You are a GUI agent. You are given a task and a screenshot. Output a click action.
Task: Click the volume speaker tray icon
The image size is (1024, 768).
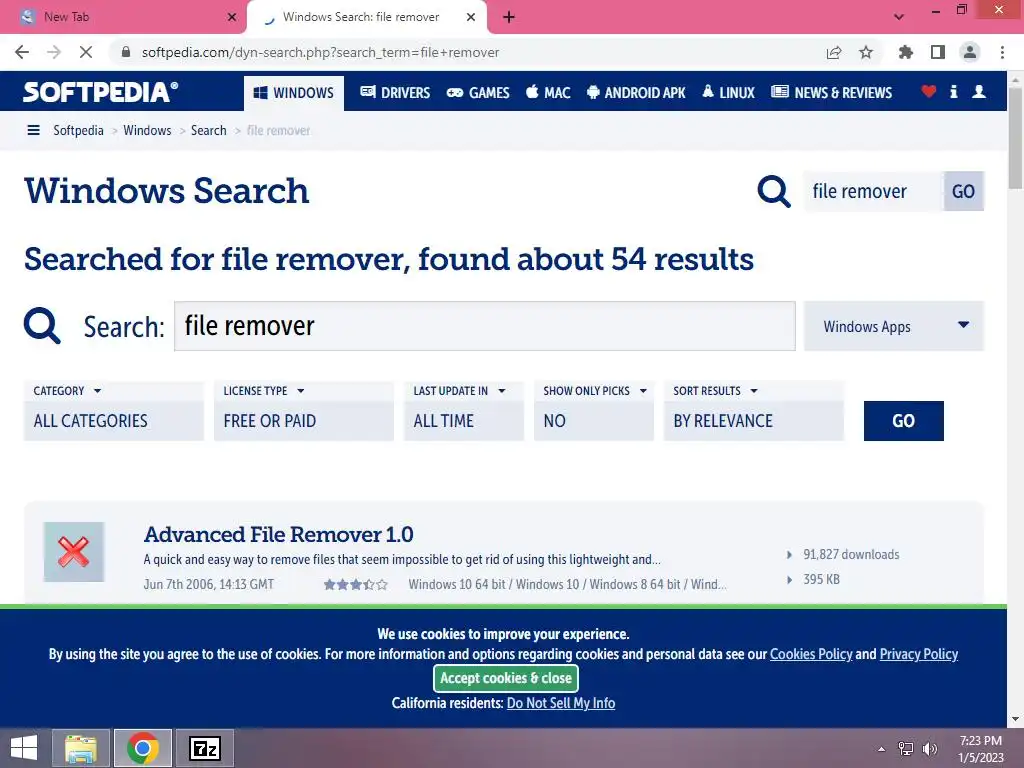[930, 749]
